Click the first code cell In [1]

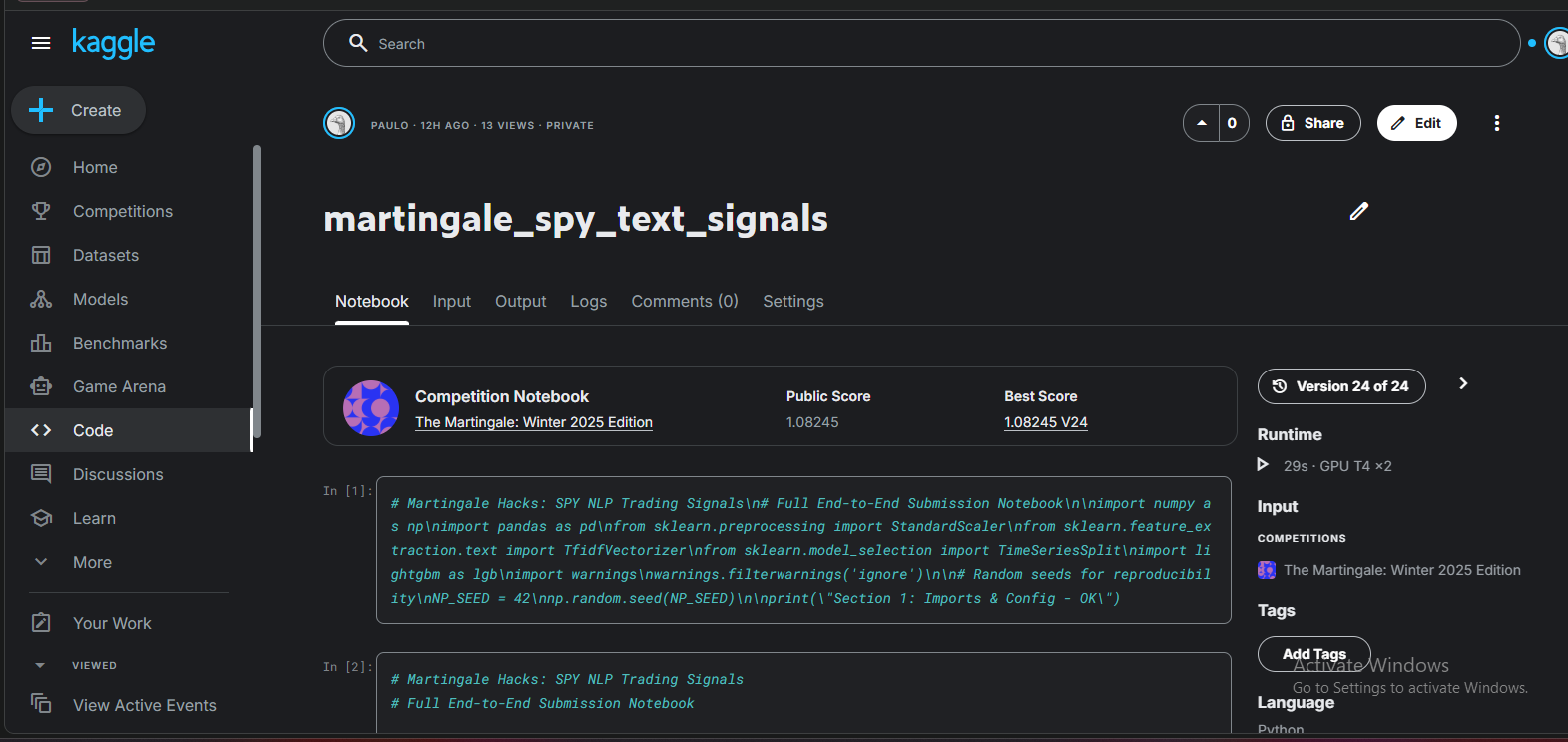point(803,550)
